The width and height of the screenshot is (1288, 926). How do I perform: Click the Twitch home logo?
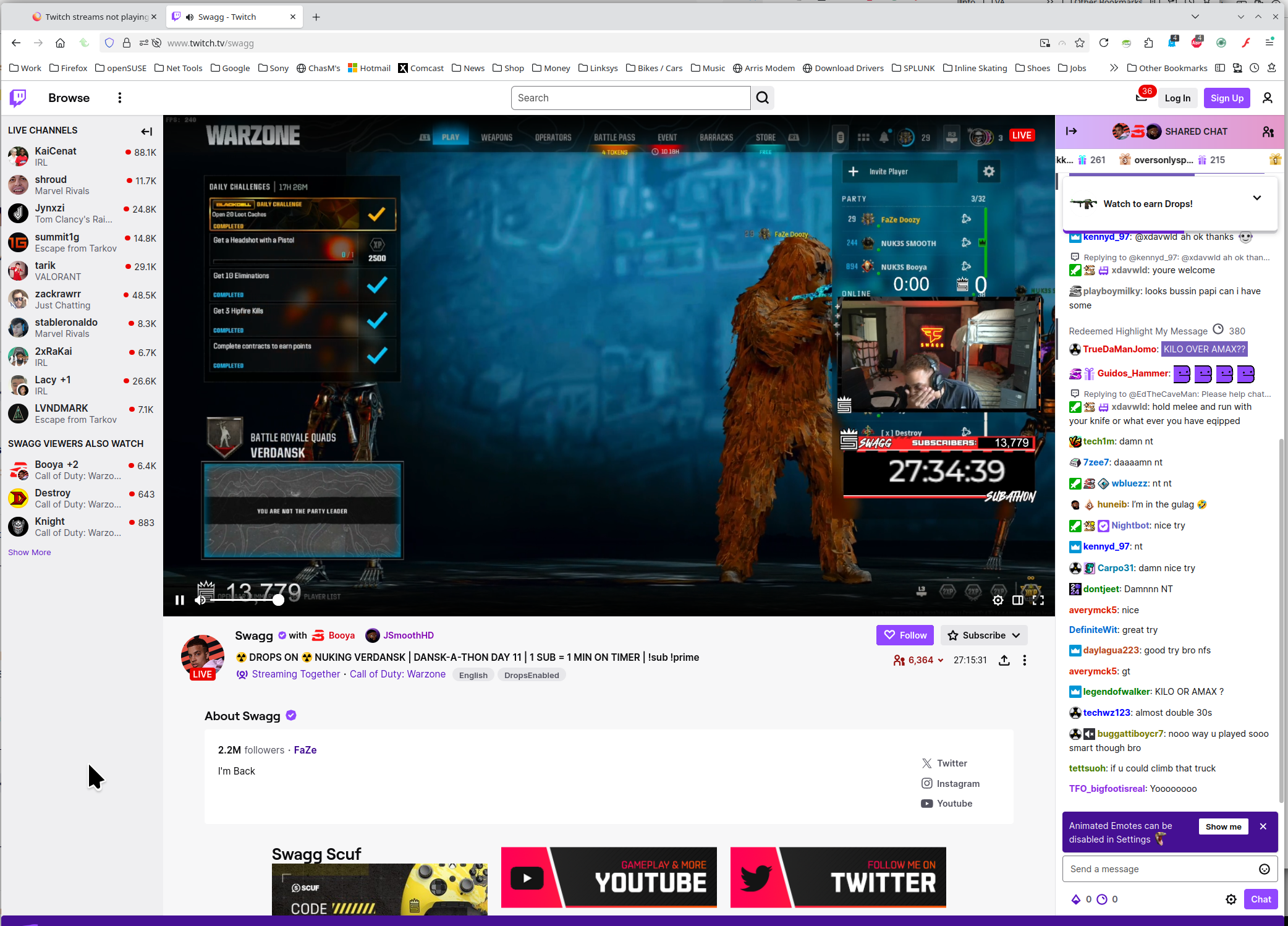[18, 98]
